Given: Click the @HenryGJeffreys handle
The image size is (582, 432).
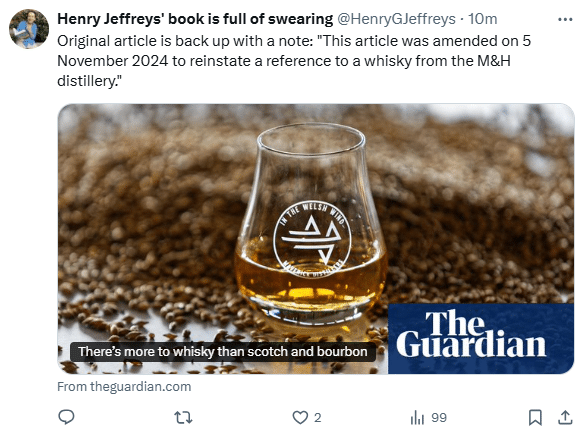Looking at the screenshot, I should 396,19.
